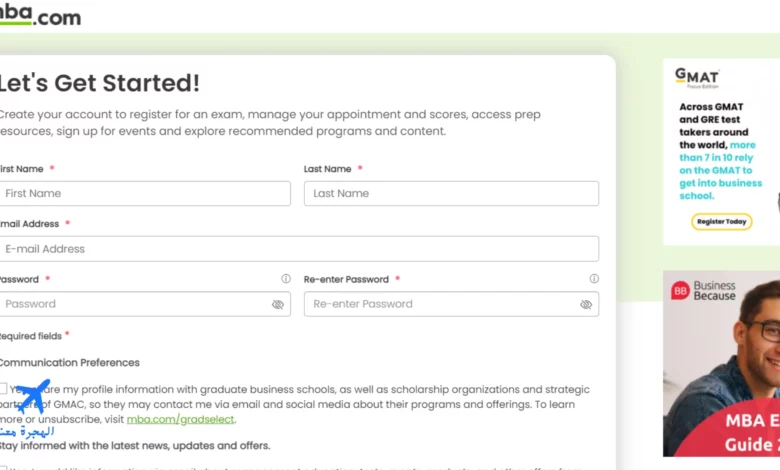Show password using the Password eye icon
This screenshot has height=470, width=780.
pyautogui.click(x=278, y=304)
